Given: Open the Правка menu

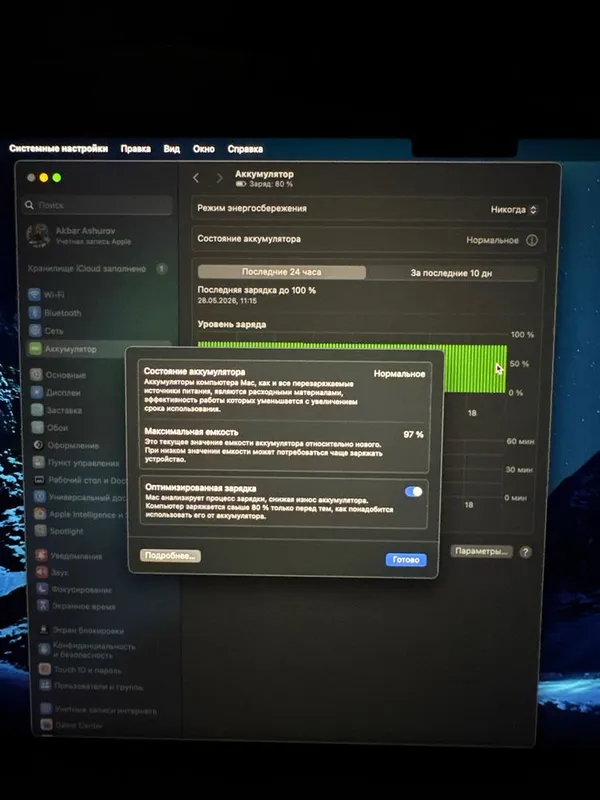Looking at the screenshot, I should [135, 148].
